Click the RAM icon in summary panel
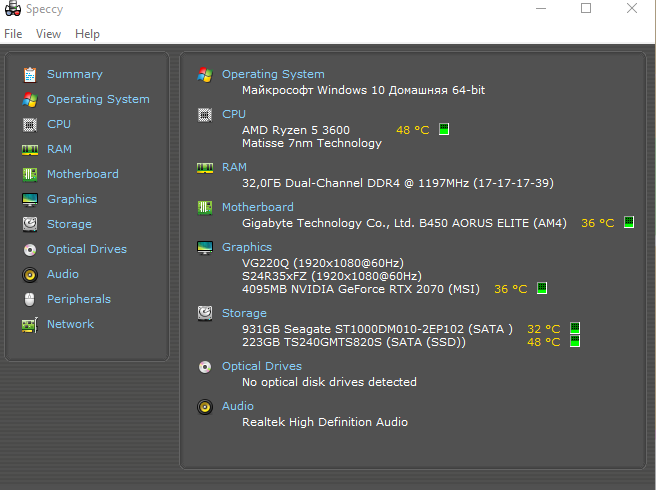 point(205,168)
